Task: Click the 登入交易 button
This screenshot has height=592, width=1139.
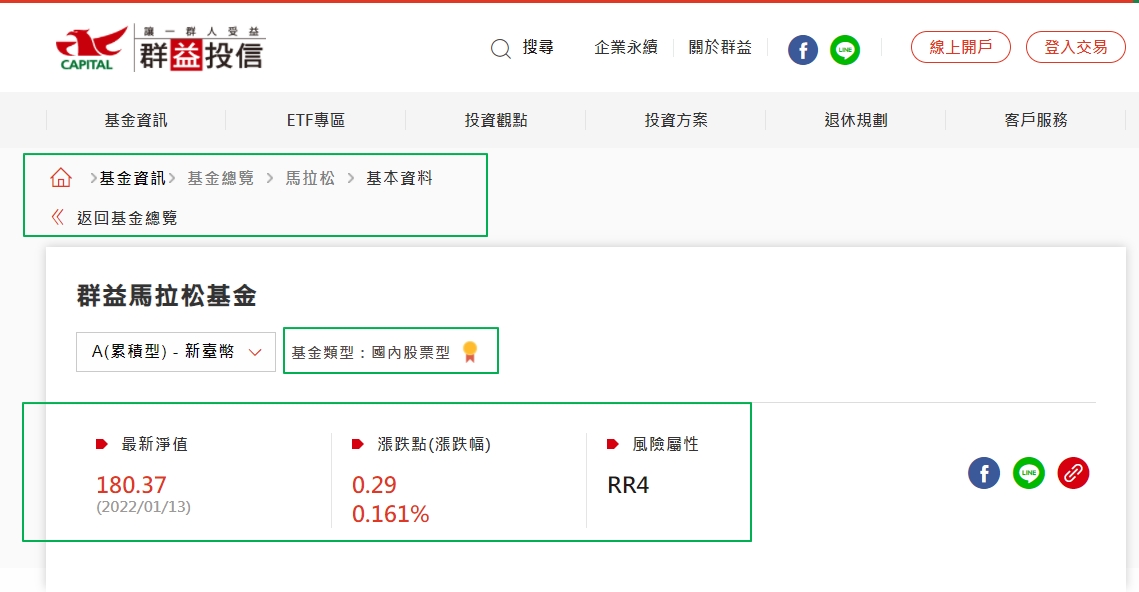Action: click(1075, 46)
